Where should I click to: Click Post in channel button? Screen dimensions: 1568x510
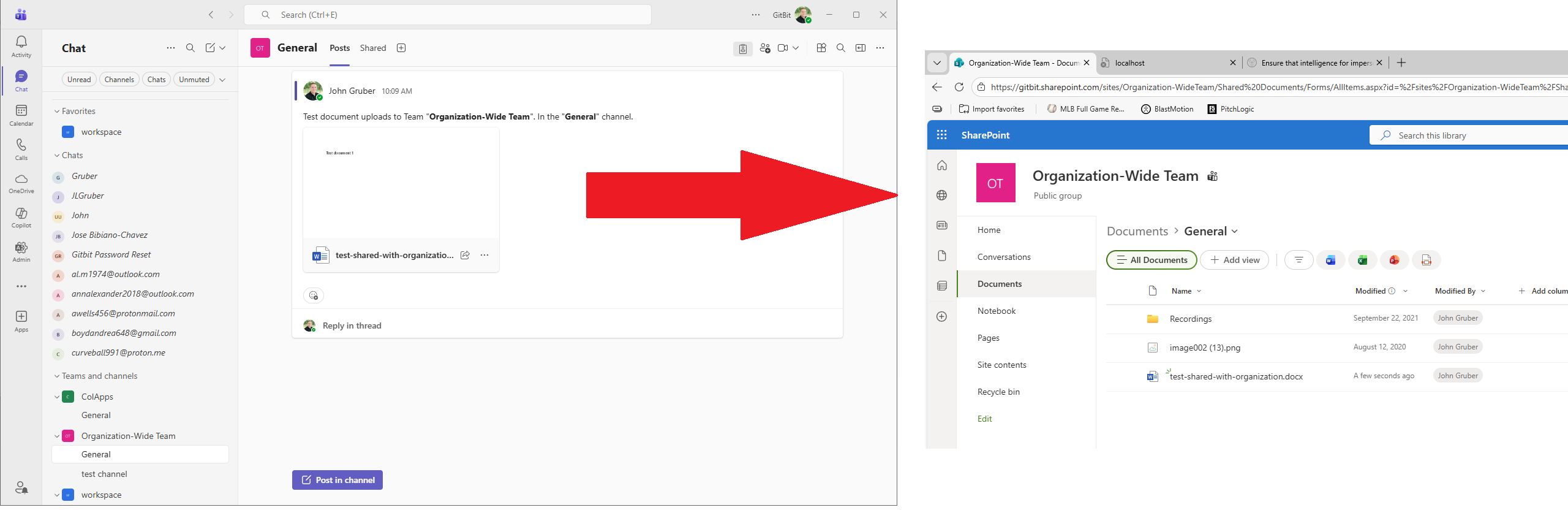tap(337, 480)
